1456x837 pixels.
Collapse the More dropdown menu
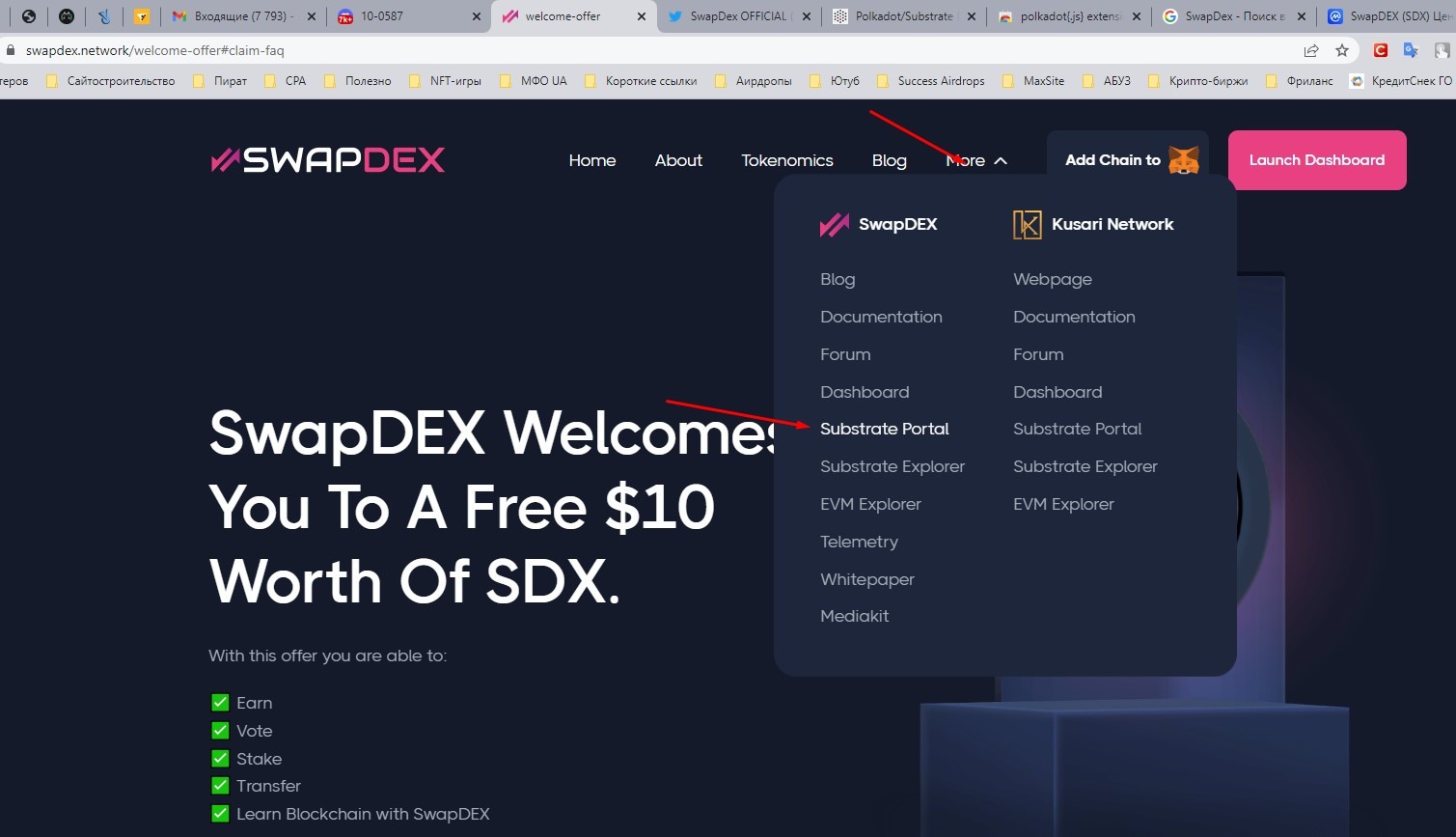976,160
